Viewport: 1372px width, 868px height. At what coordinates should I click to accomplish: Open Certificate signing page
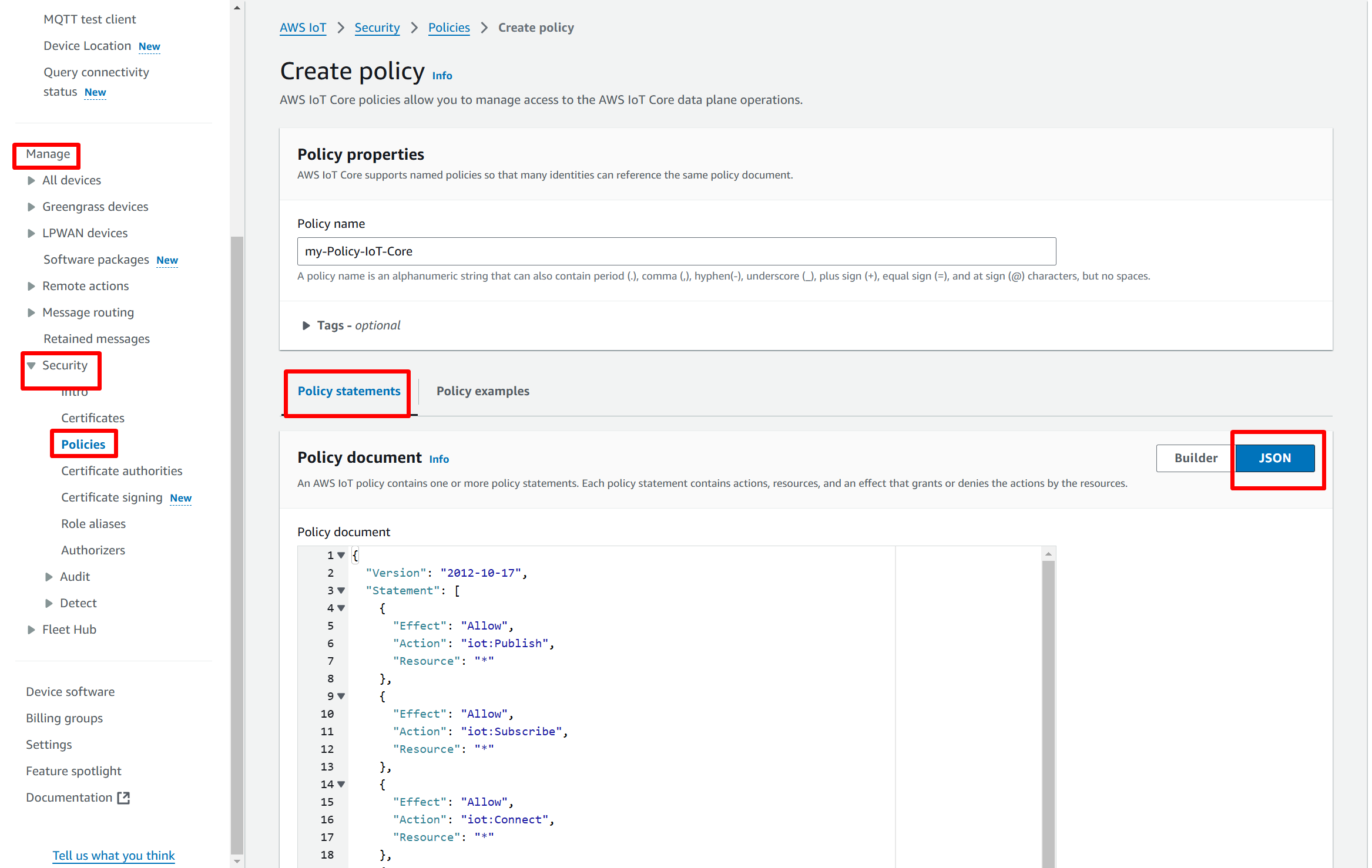pos(112,497)
